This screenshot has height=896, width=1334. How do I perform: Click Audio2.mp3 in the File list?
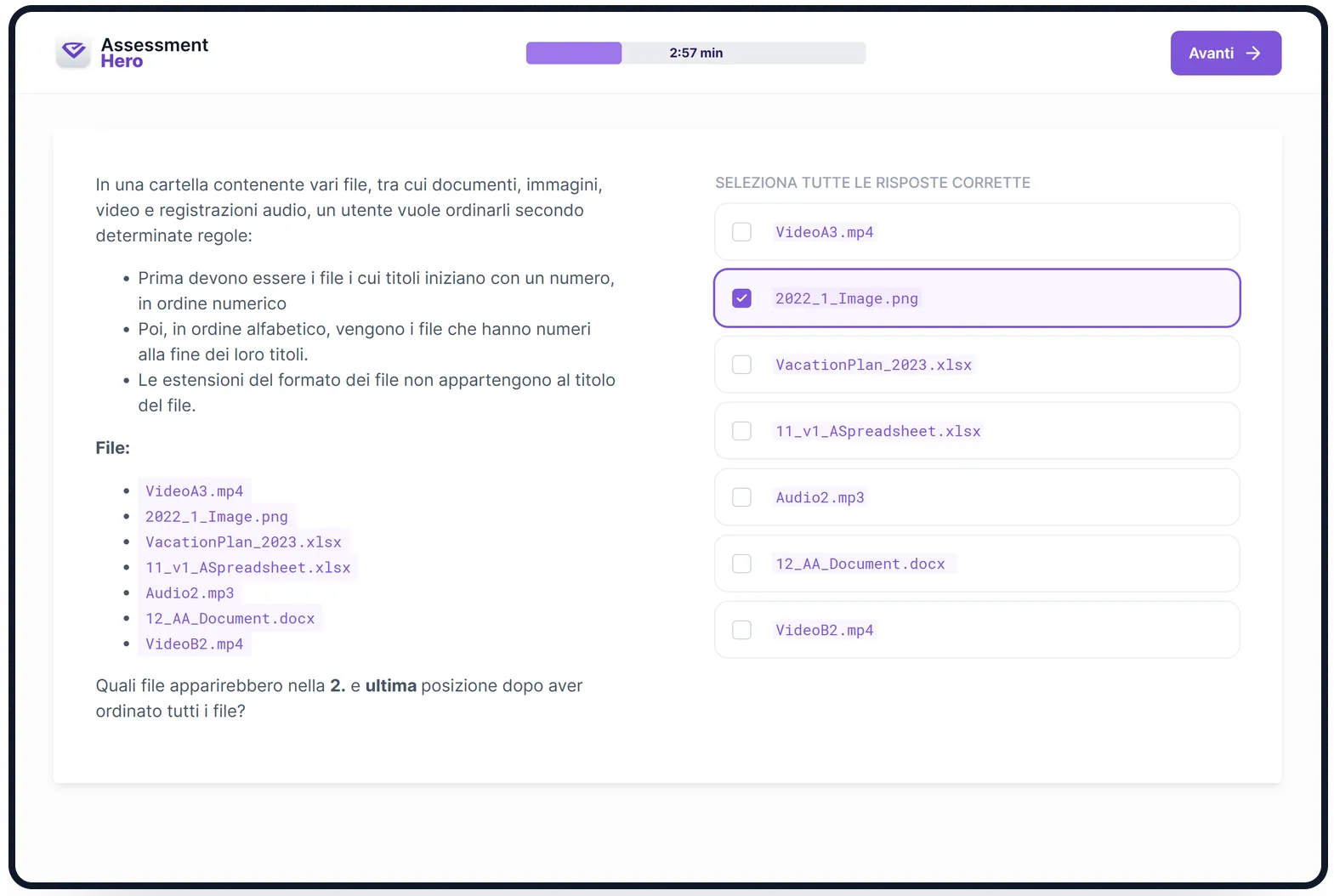pos(190,593)
